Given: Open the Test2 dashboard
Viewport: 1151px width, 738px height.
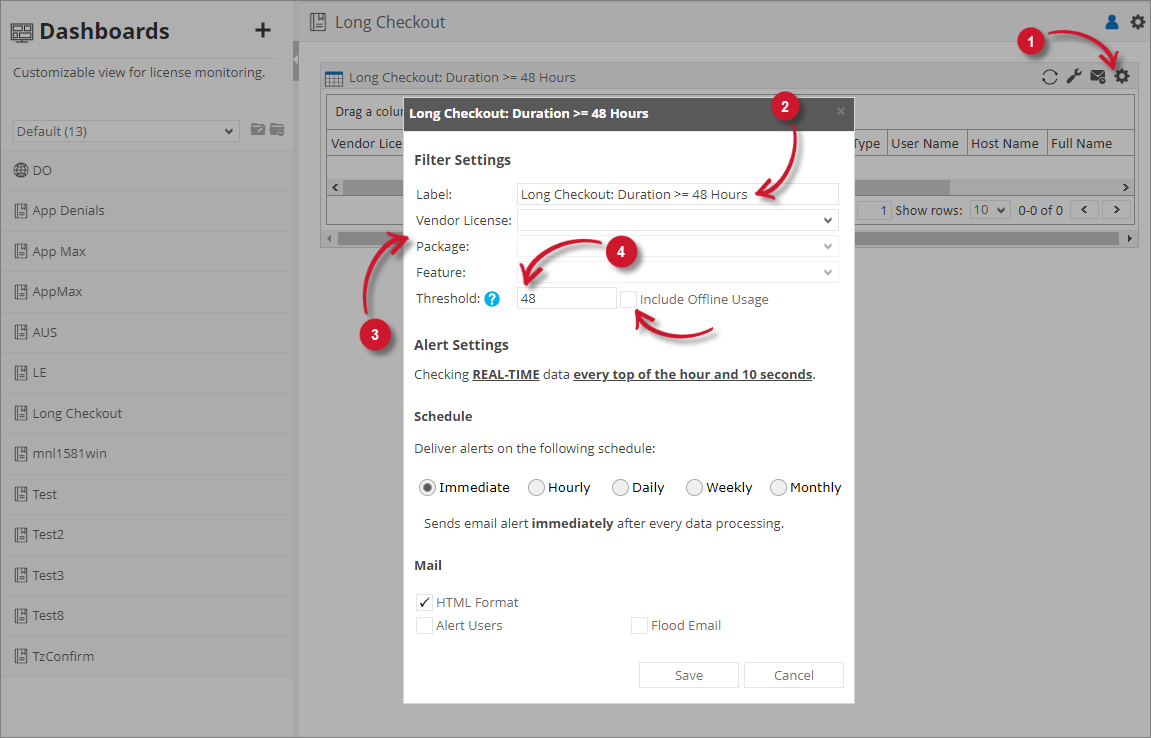Looking at the screenshot, I should coord(147,535).
